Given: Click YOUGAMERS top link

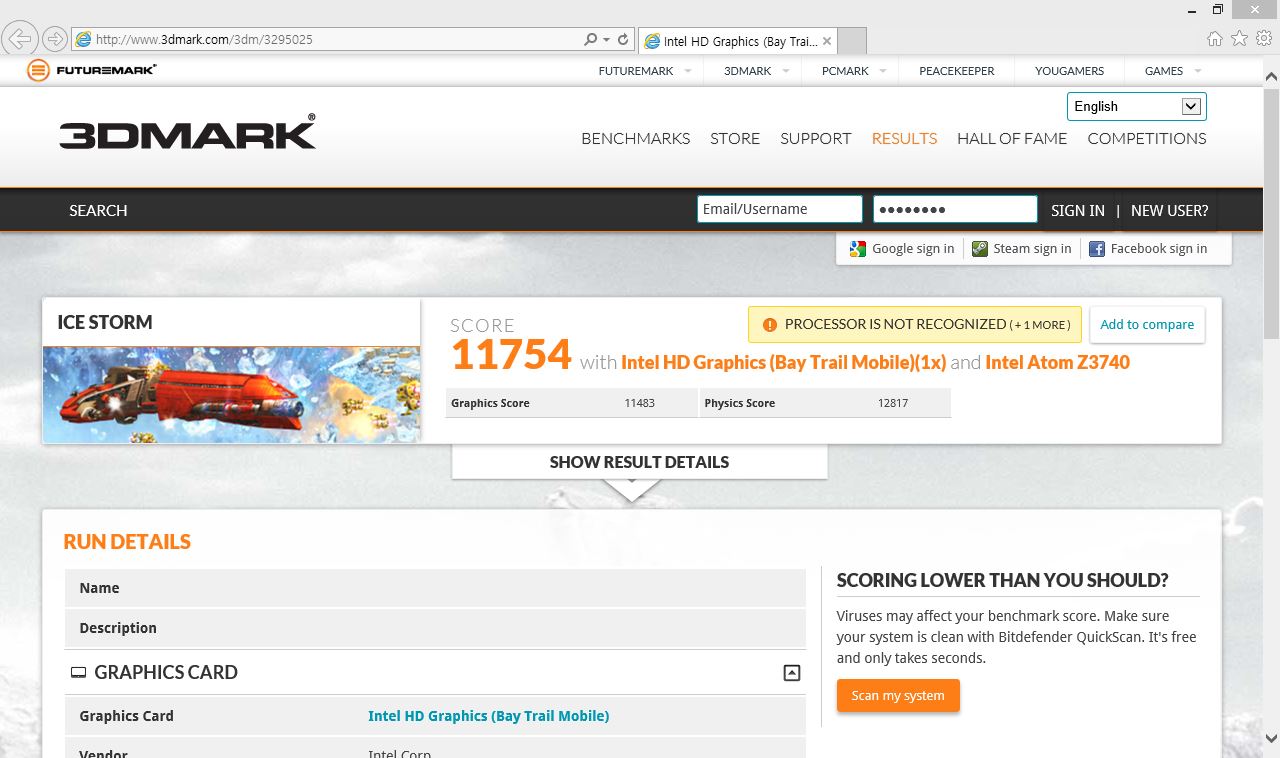Looking at the screenshot, I should tap(1070, 71).
